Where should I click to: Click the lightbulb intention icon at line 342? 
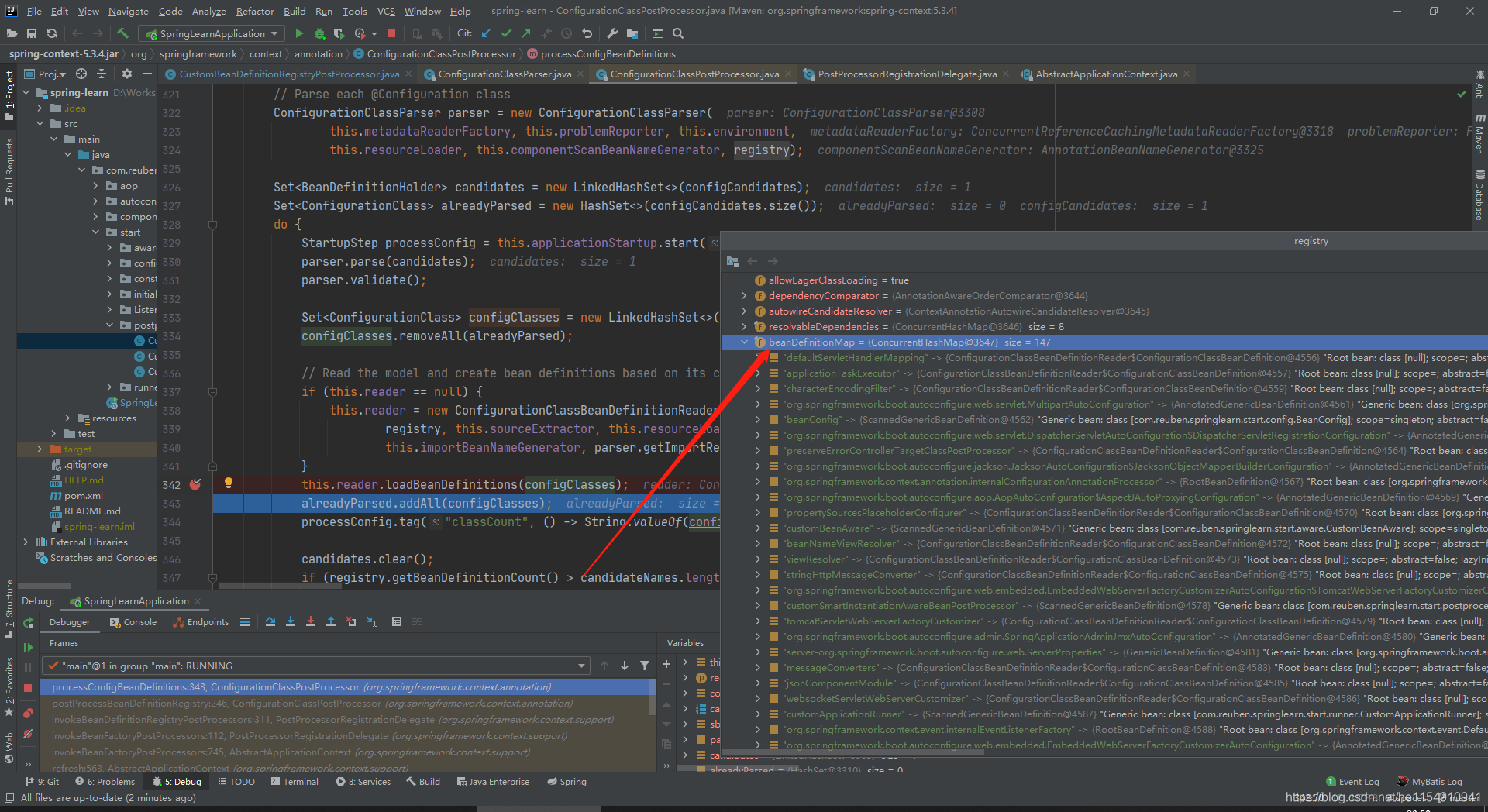coord(229,483)
